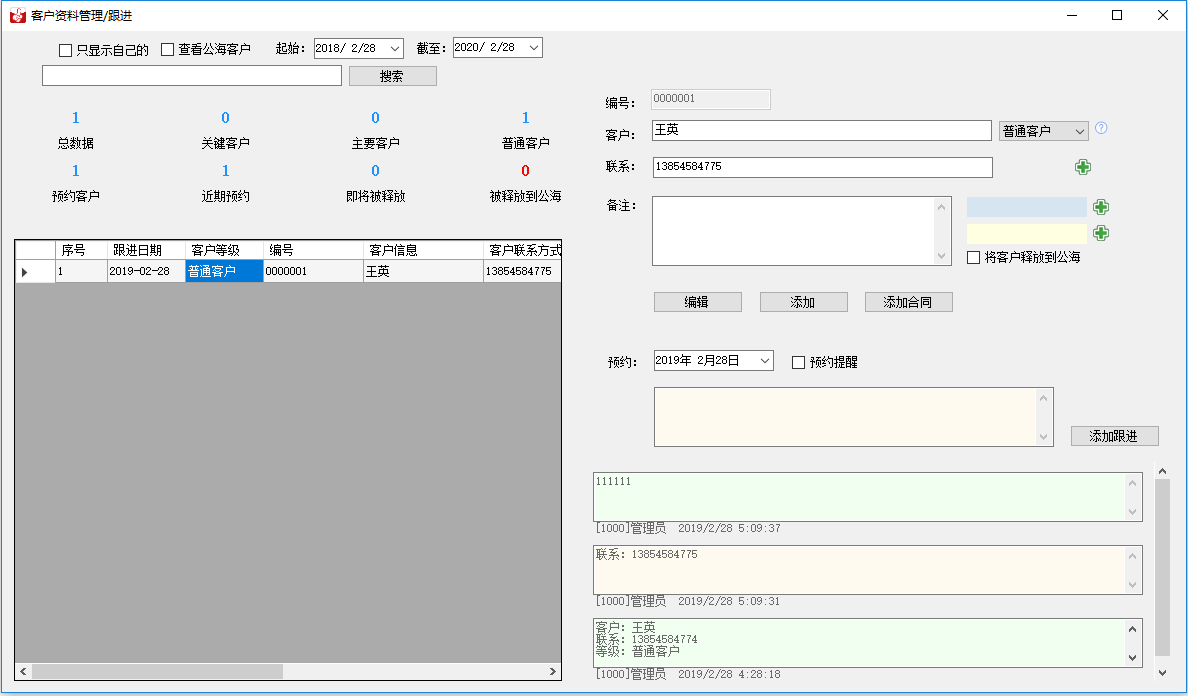Open the help question mark beside customer type

(1101, 128)
